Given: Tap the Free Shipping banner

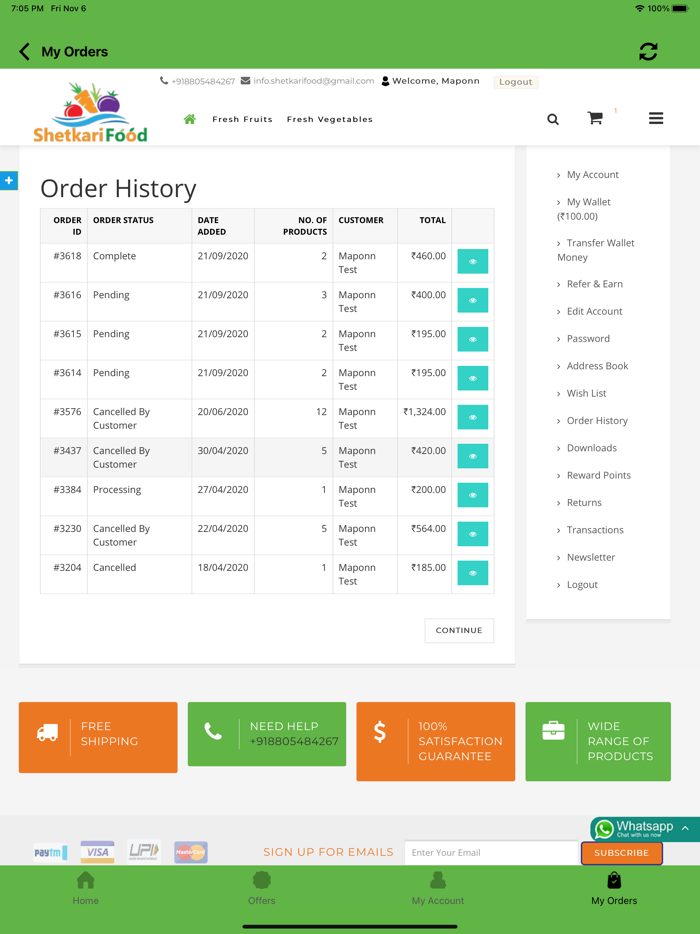Looking at the screenshot, I should tap(98, 737).
